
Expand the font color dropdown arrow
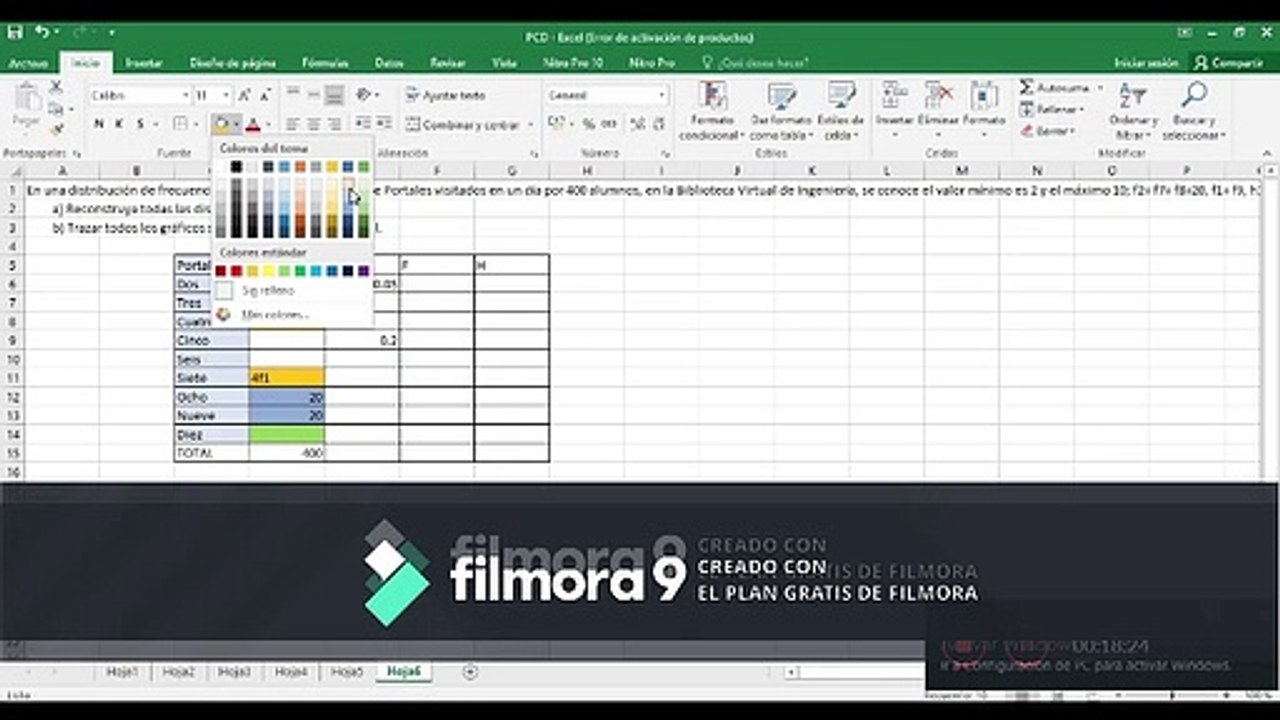[x=267, y=125]
